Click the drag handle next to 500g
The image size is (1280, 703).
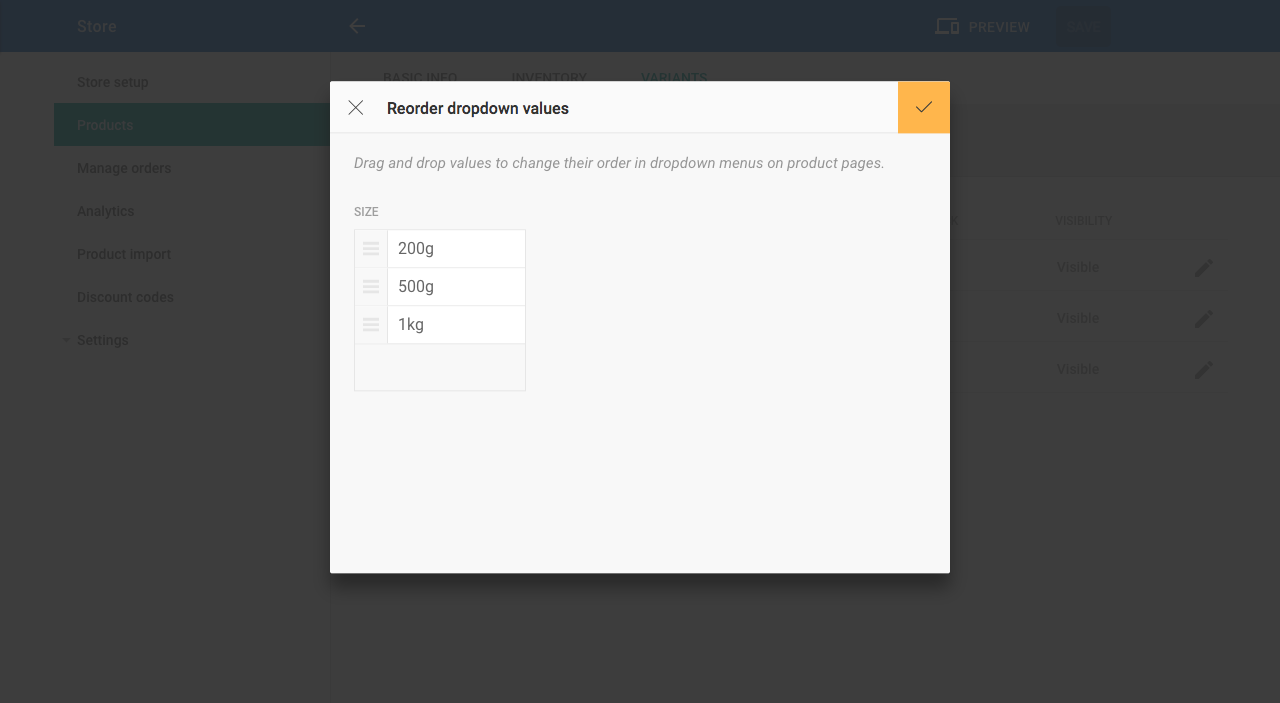tap(371, 287)
